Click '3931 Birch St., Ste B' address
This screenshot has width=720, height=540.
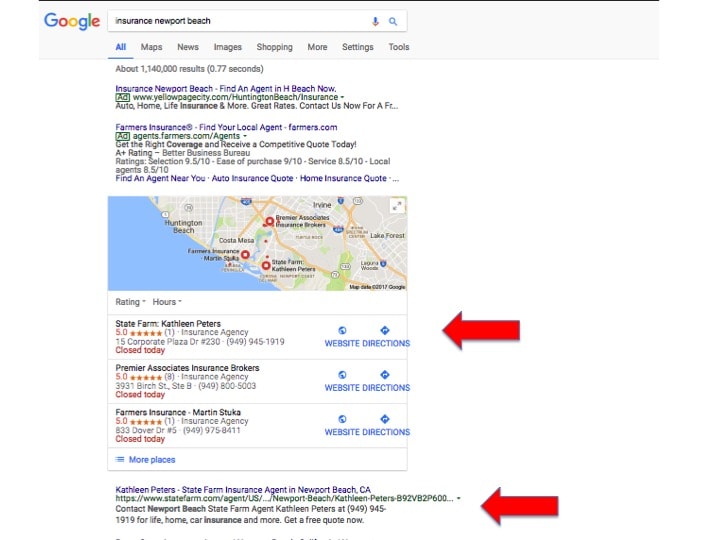(153, 386)
